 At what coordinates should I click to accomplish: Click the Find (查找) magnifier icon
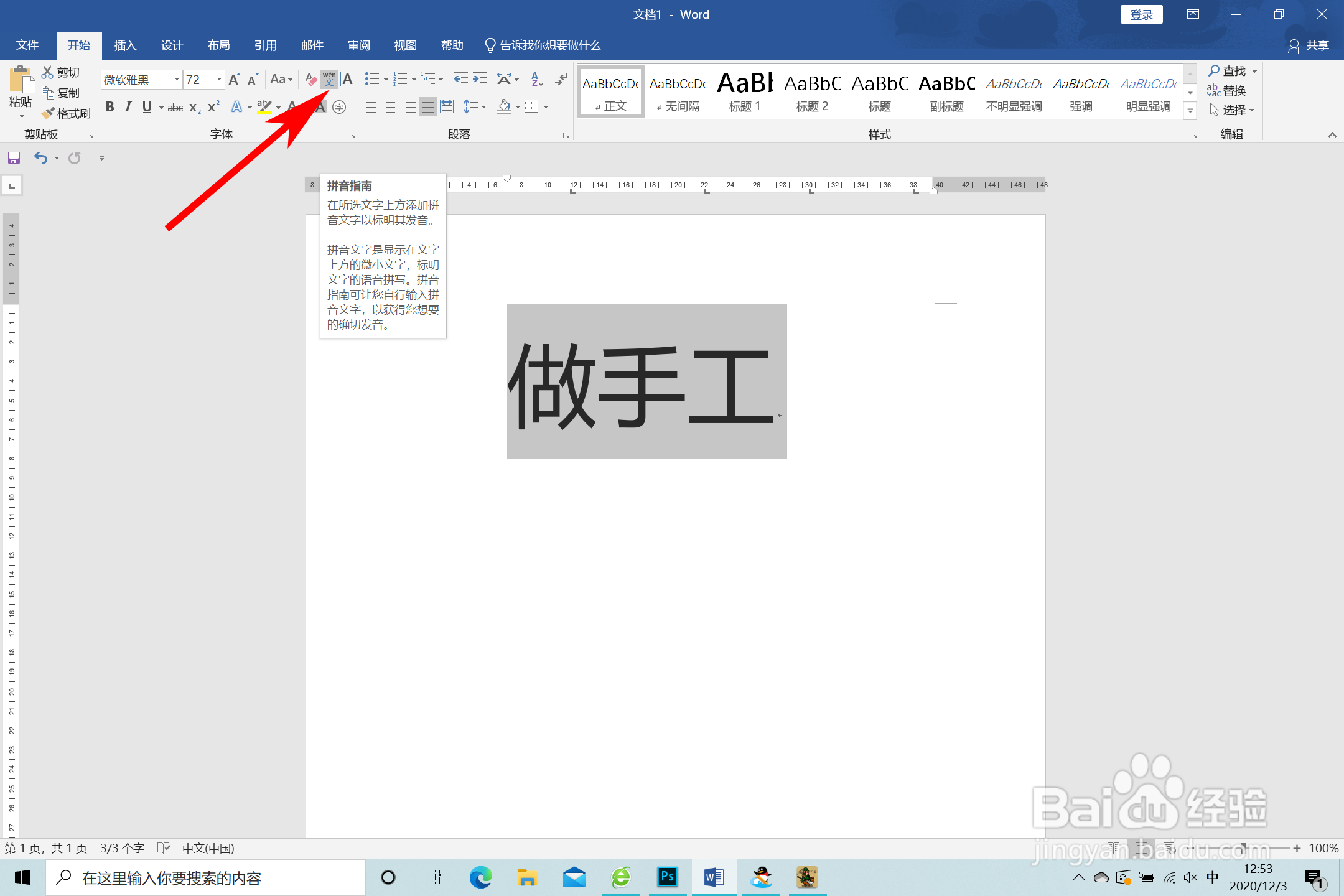(x=1214, y=71)
